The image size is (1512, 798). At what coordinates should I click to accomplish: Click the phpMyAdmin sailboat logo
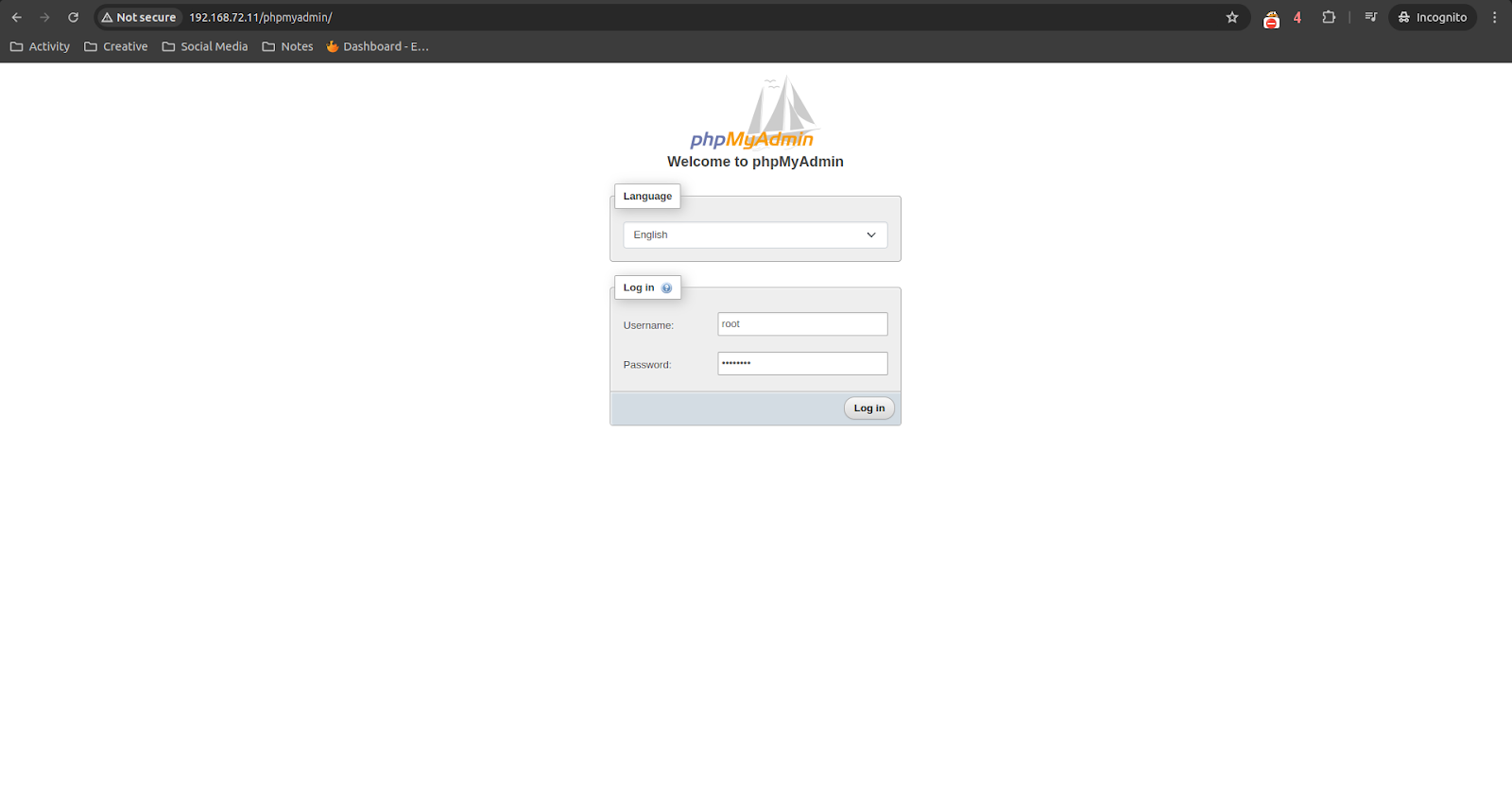point(754,113)
